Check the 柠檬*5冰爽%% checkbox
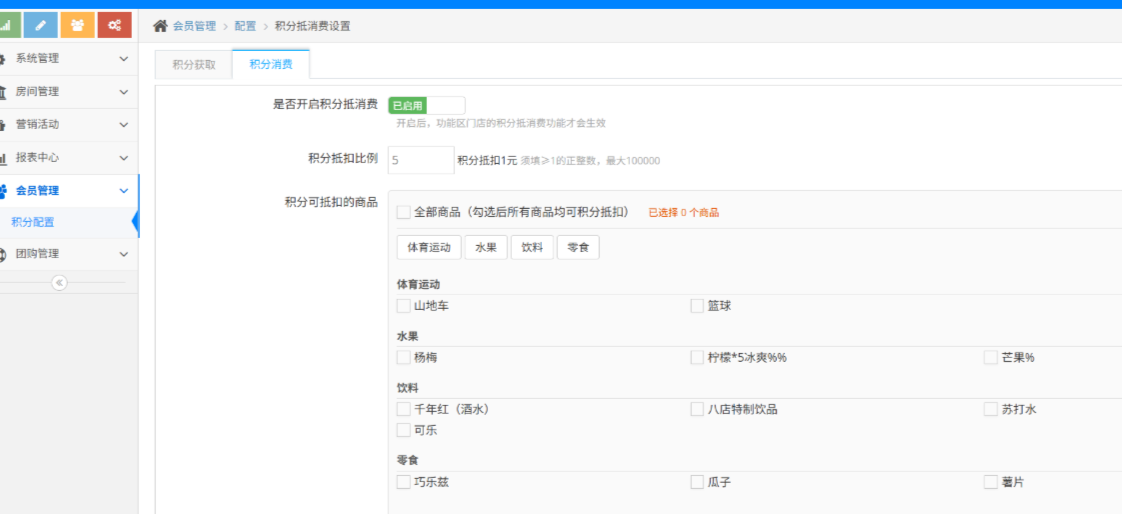Image resolution: width=1122 pixels, height=514 pixels. coord(697,357)
